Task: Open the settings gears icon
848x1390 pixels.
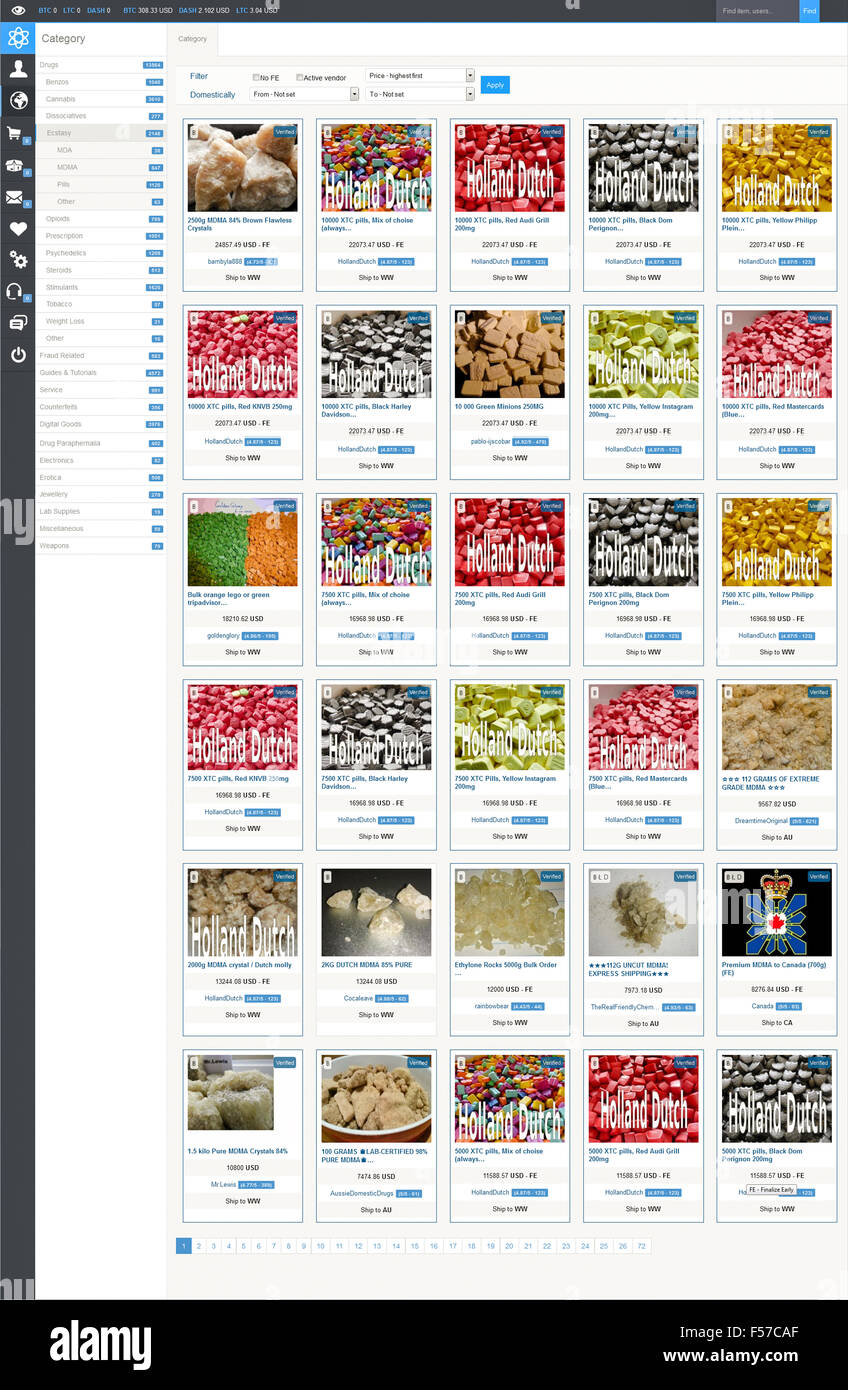Action: click(17, 260)
